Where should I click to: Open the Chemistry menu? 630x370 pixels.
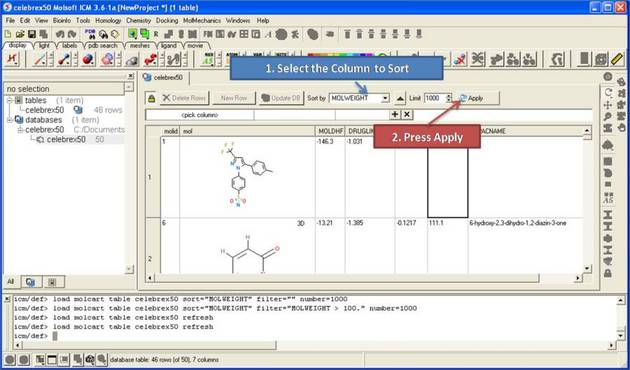click(x=138, y=20)
